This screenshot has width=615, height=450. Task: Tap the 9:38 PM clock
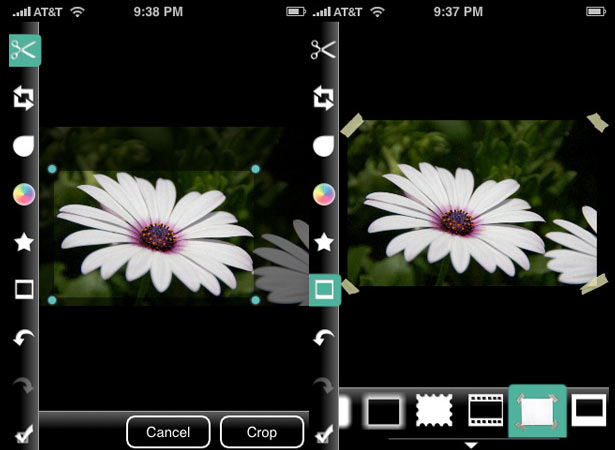point(158,12)
